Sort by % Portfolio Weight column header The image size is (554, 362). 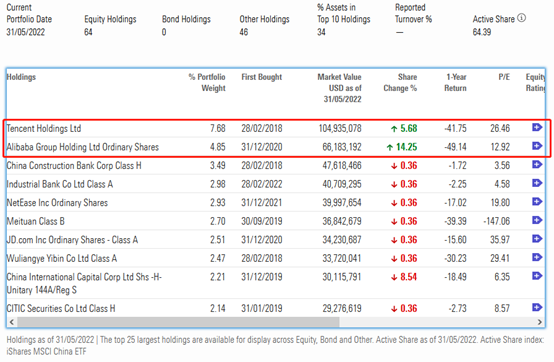tap(207, 82)
